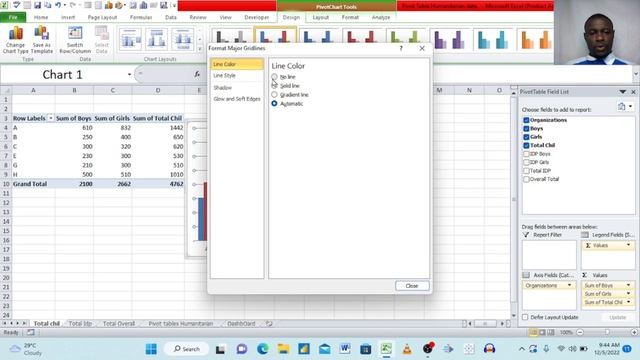640x360 pixels.
Task: Uncheck the Organizations field checkbox
Action: [x=526, y=120]
